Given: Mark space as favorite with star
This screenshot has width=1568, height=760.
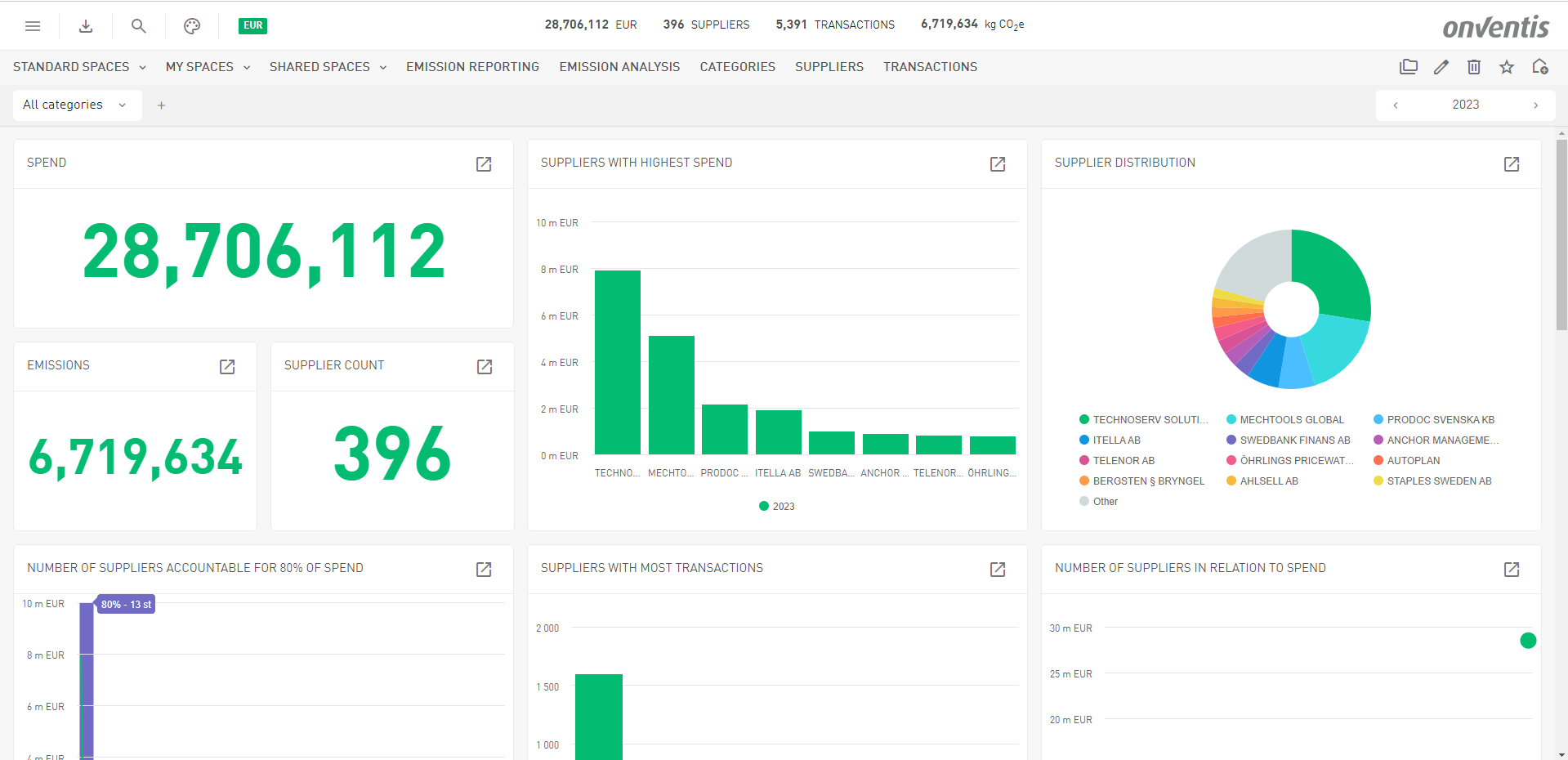Looking at the screenshot, I should point(1507,67).
